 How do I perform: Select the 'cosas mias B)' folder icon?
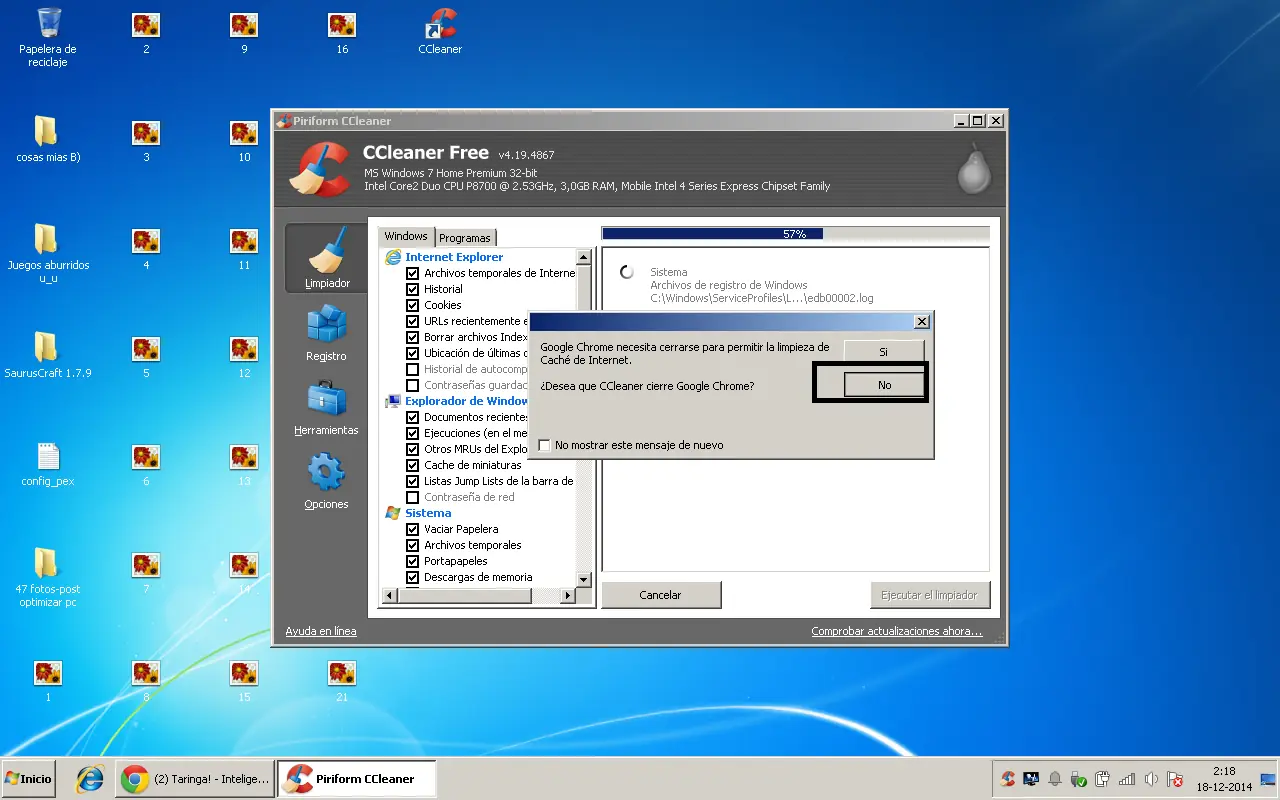tap(47, 131)
